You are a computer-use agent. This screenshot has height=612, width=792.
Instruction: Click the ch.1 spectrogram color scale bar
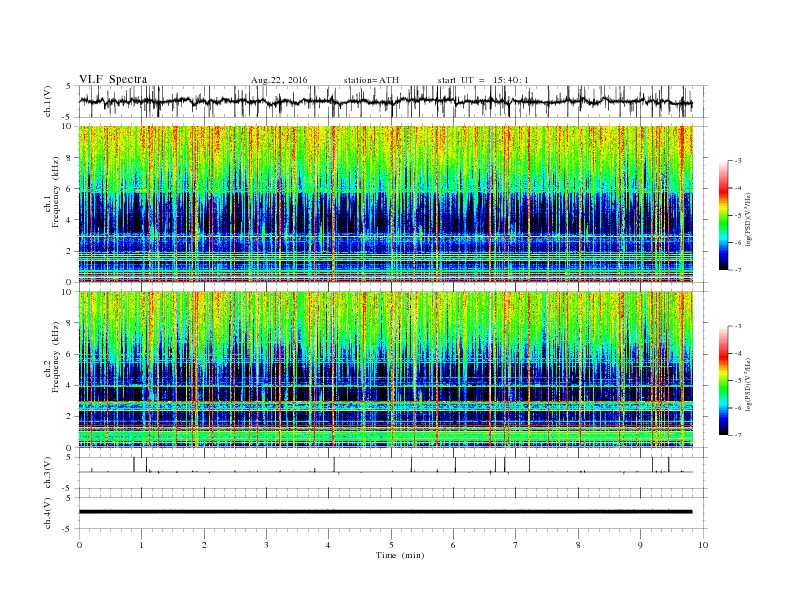pyautogui.click(x=723, y=215)
